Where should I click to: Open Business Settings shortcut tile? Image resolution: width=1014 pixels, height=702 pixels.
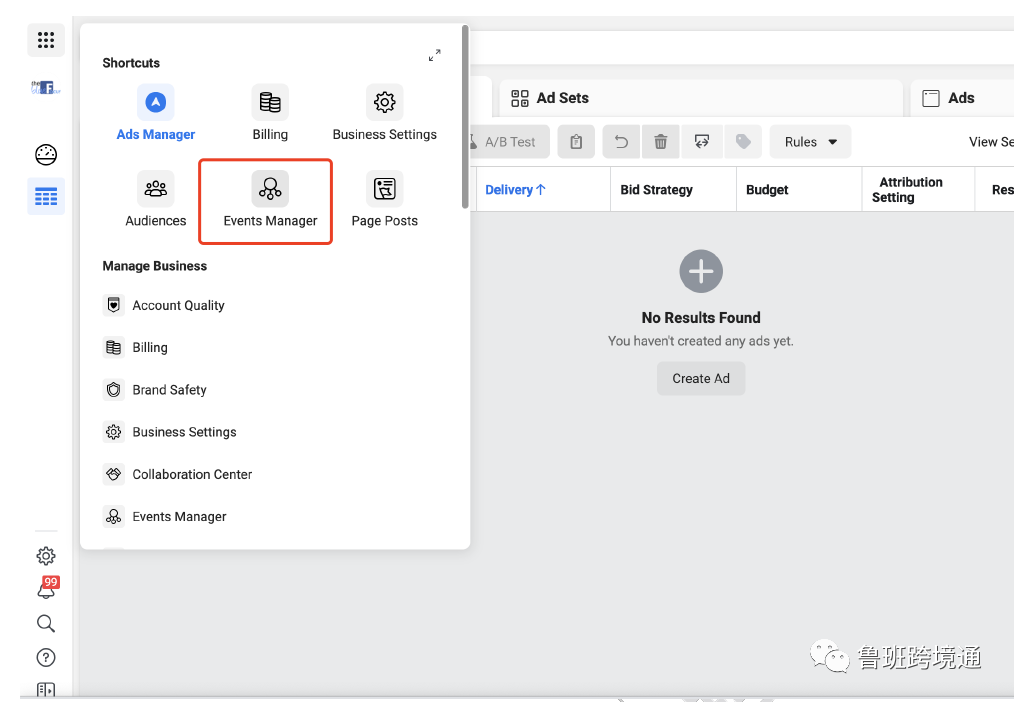coord(385,113)
